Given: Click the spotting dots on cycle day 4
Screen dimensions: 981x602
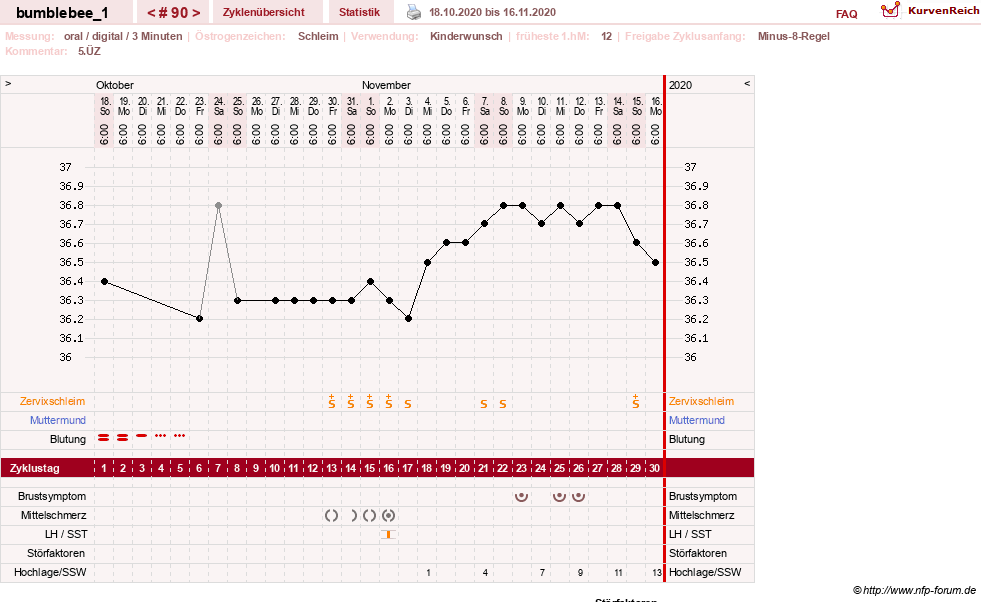Looking at the screenshot, I should (161, 436).
